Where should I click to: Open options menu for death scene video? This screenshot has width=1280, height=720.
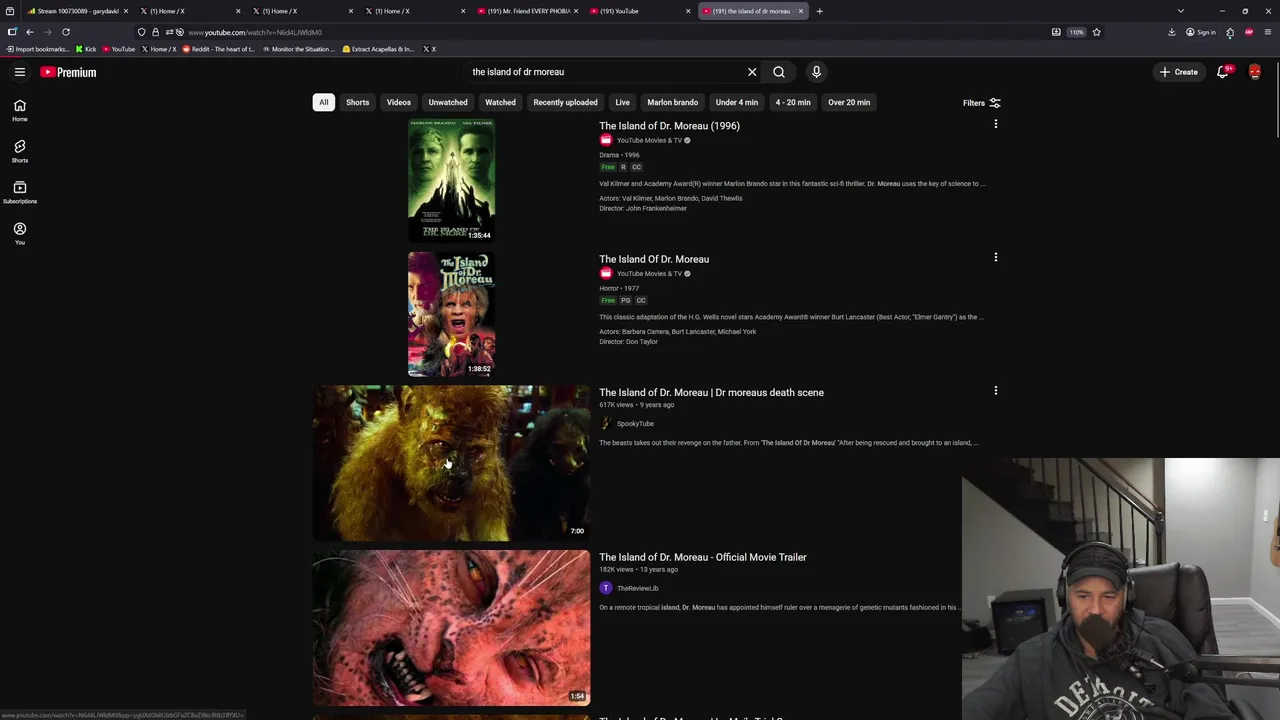995,390
